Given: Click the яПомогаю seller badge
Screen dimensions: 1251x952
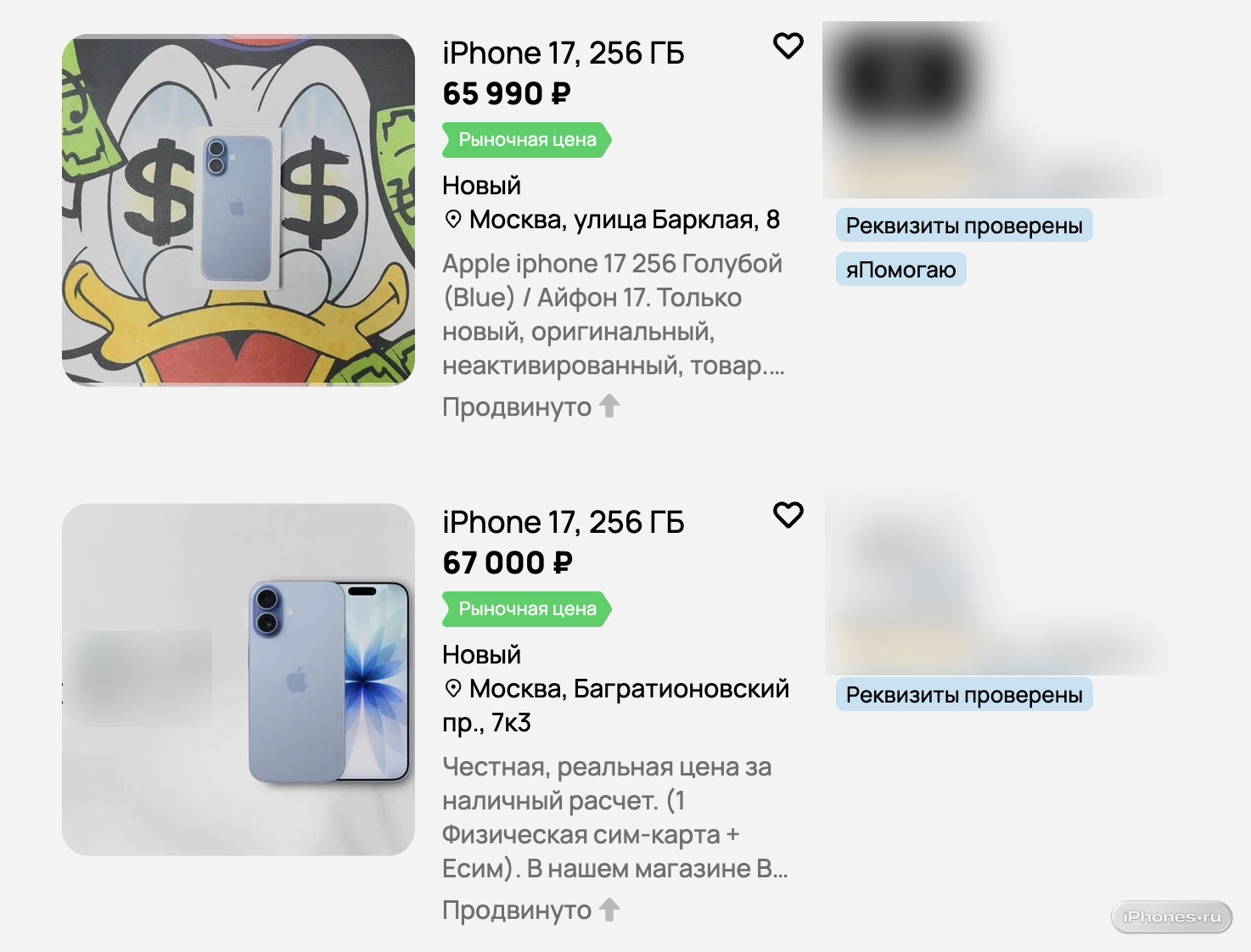Looking at the screenshot, I should (x=900, y=270).
